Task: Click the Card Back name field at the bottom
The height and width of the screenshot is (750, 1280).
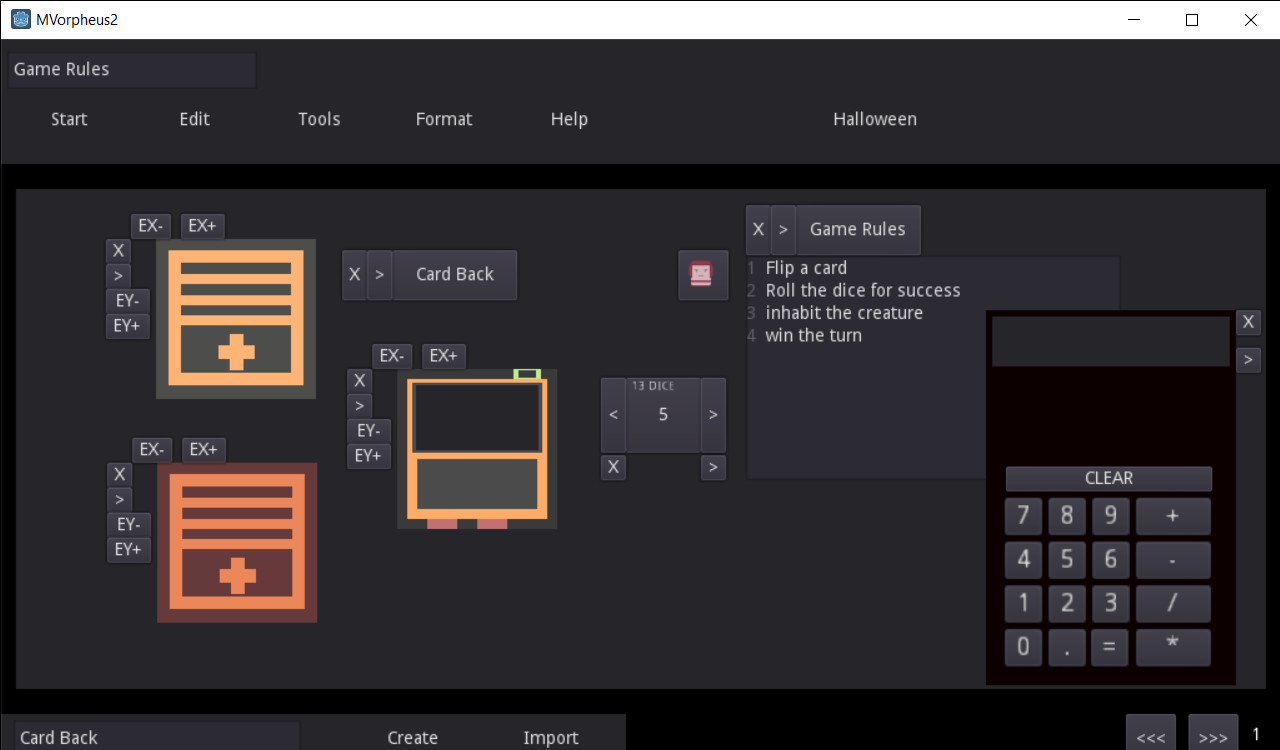Action: (x=155, y=737)
